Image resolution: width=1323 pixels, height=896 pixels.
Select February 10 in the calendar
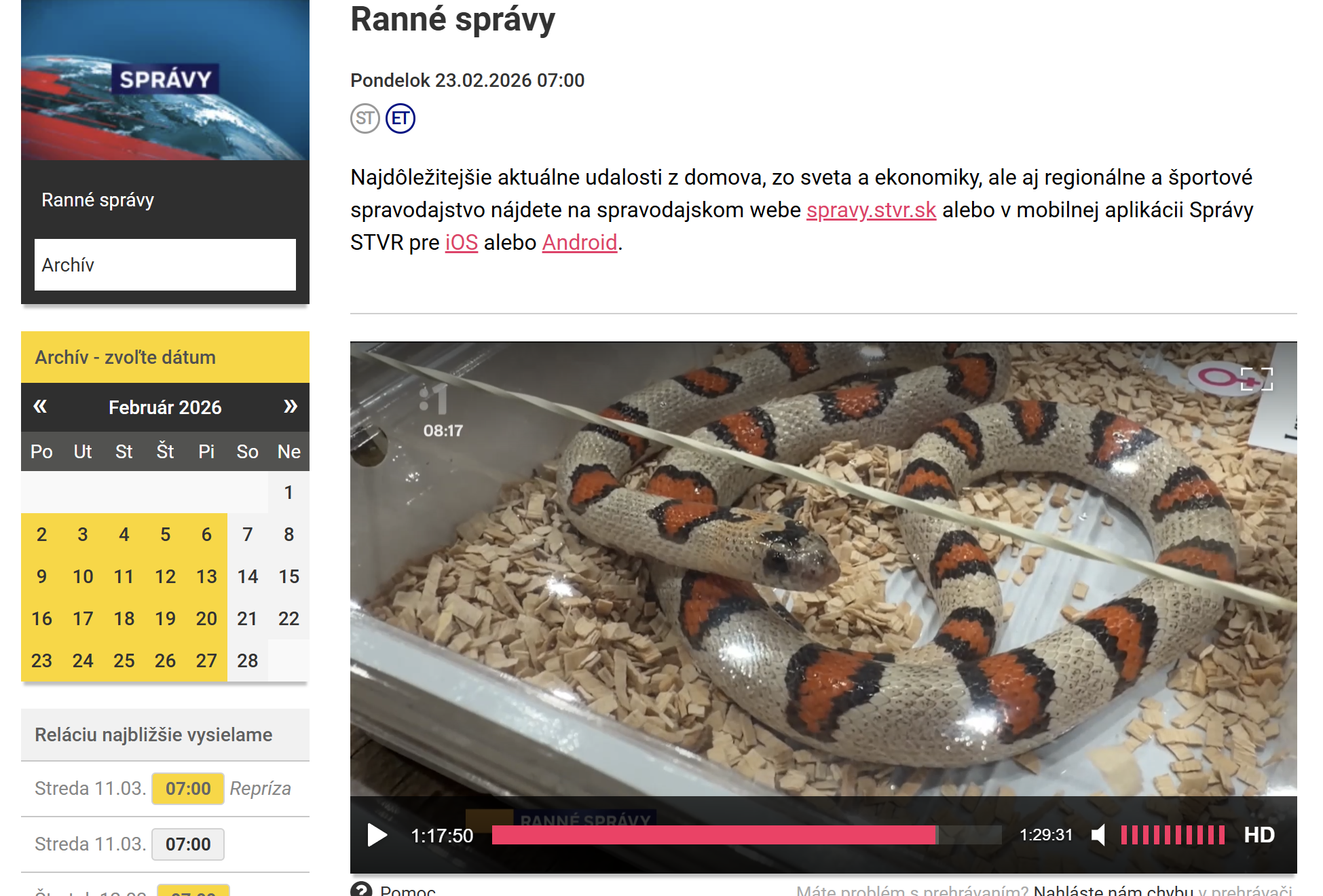83,576
